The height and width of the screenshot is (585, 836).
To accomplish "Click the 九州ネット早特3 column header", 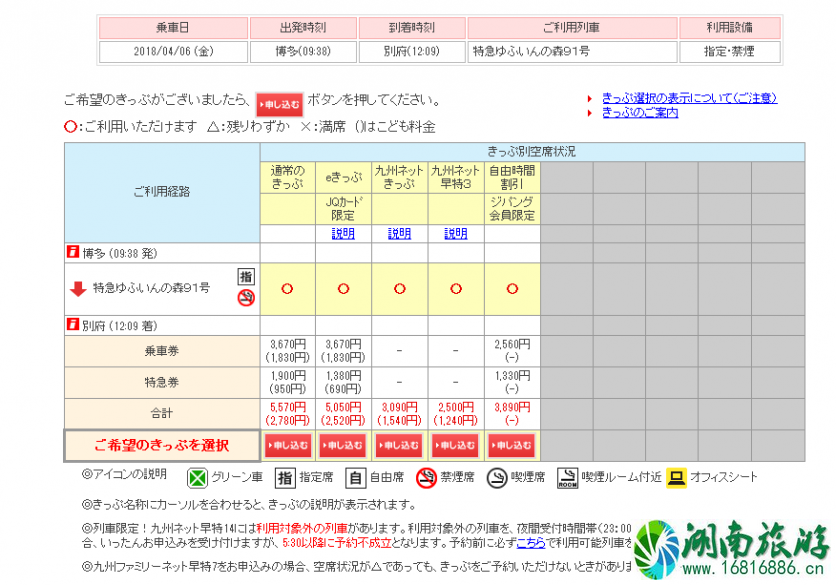I will [456, 178].
